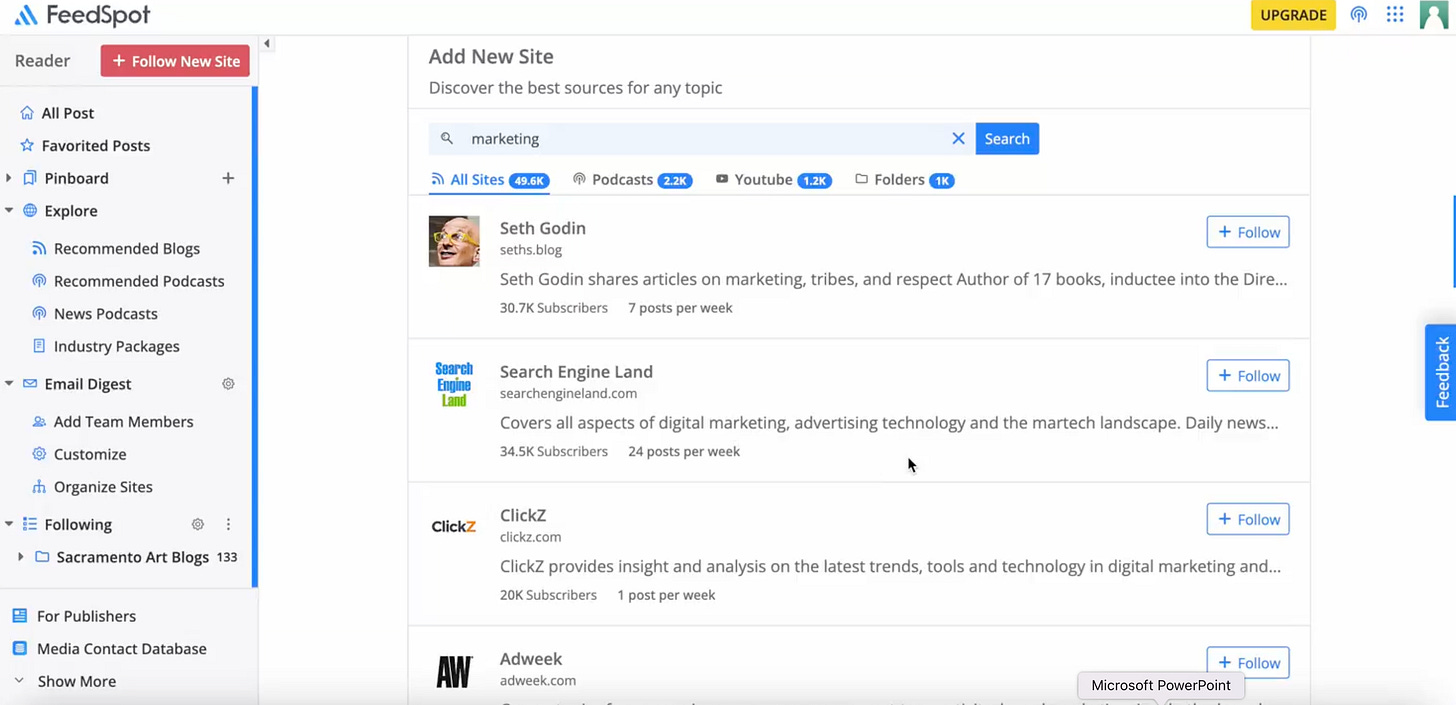Collapse the Explore section
The height and width of the screenshot is (705, 1456).
9,211
